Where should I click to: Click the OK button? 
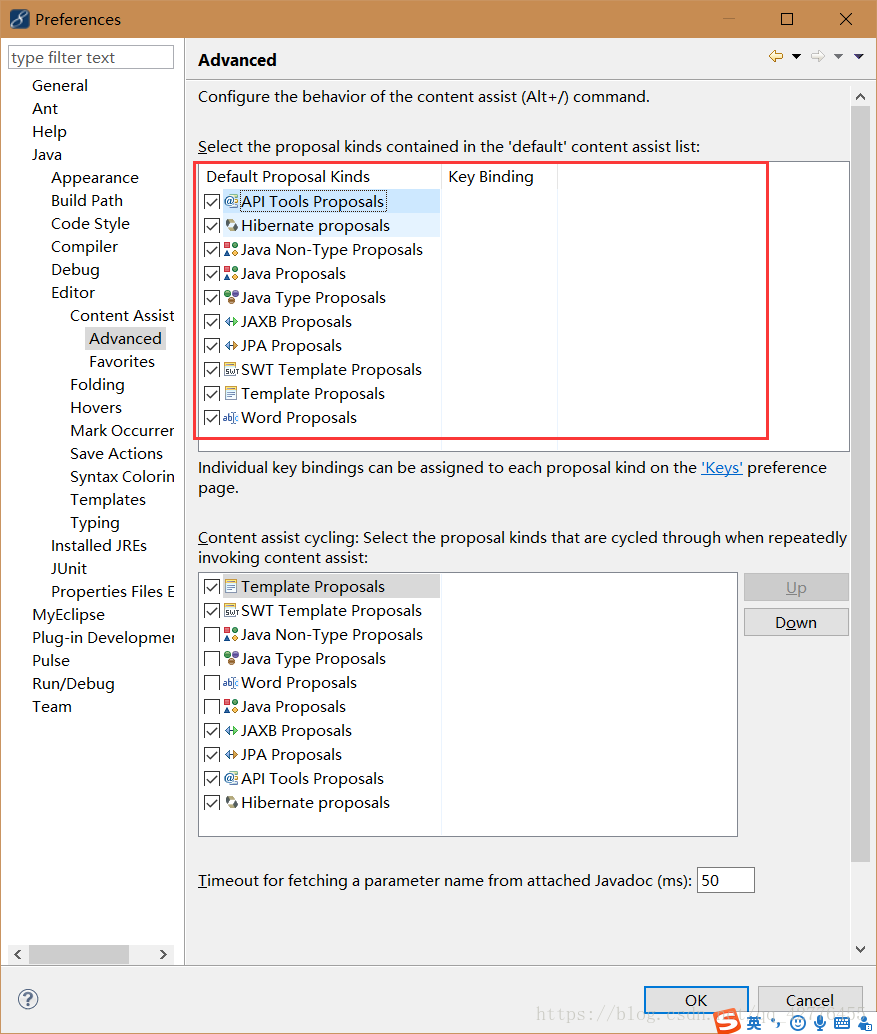(696, 1000)
